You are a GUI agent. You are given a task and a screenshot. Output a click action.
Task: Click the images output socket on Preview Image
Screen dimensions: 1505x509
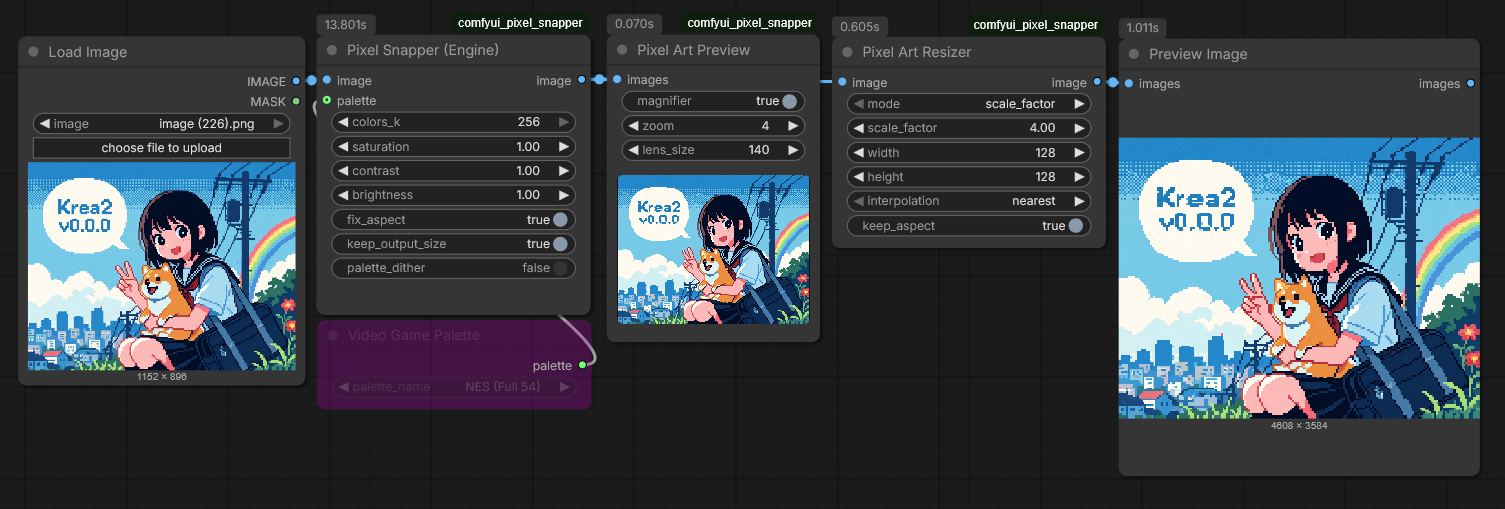coord(1470,83)
